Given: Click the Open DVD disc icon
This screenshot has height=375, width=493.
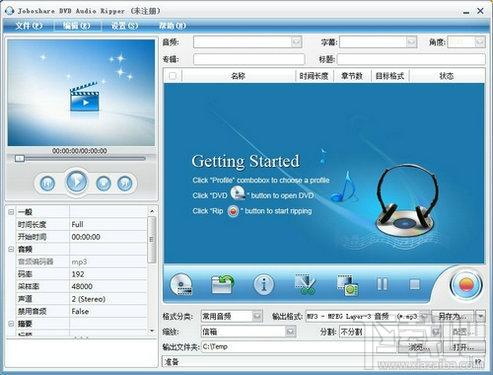Looking at the screenshot, I should click(181, 284).
